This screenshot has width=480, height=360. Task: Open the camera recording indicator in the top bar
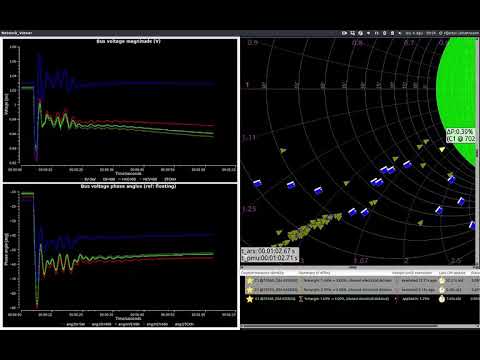pyautogui.click(x=344, y=33)
